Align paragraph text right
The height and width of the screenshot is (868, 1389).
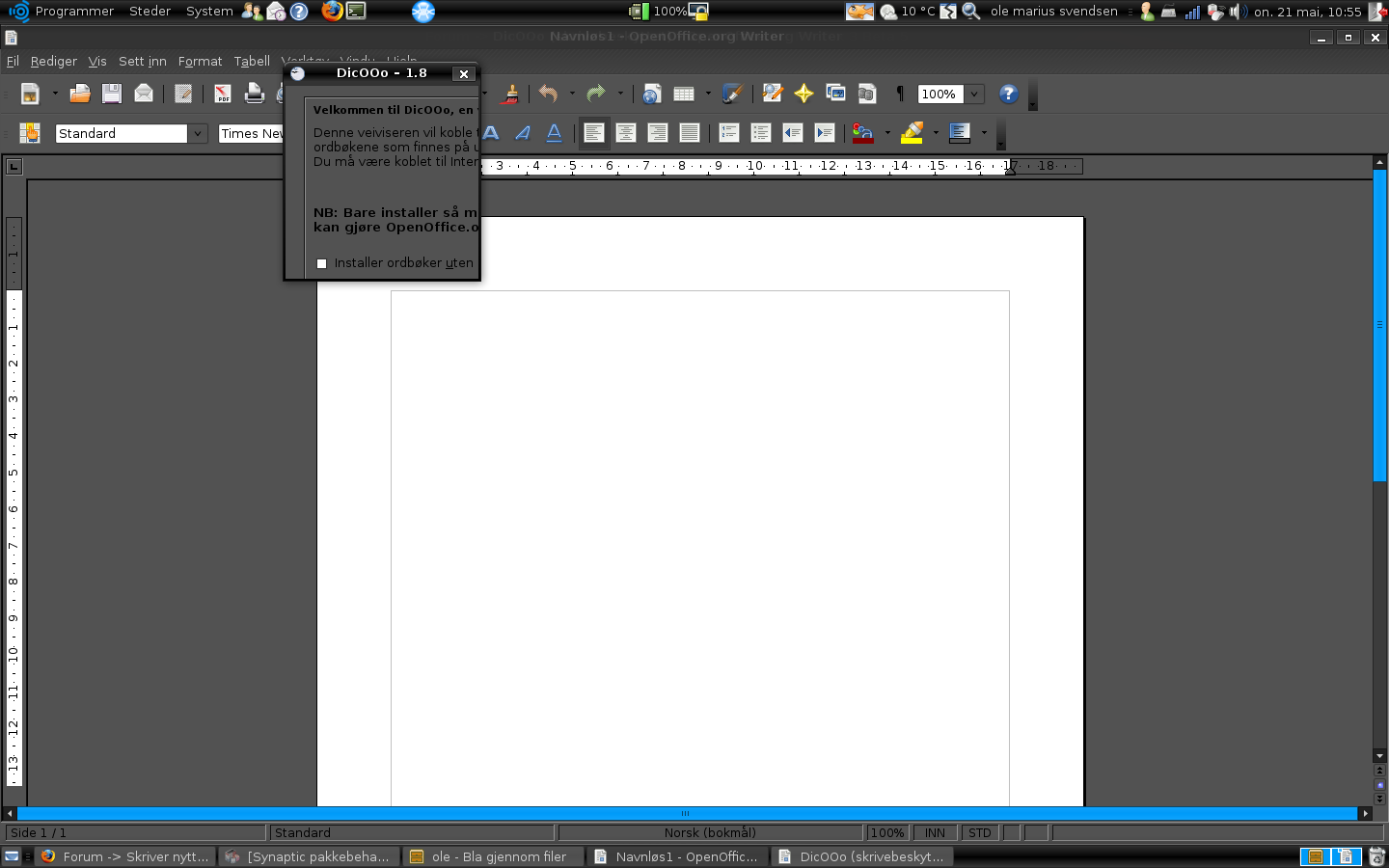(x=658, y=133)
